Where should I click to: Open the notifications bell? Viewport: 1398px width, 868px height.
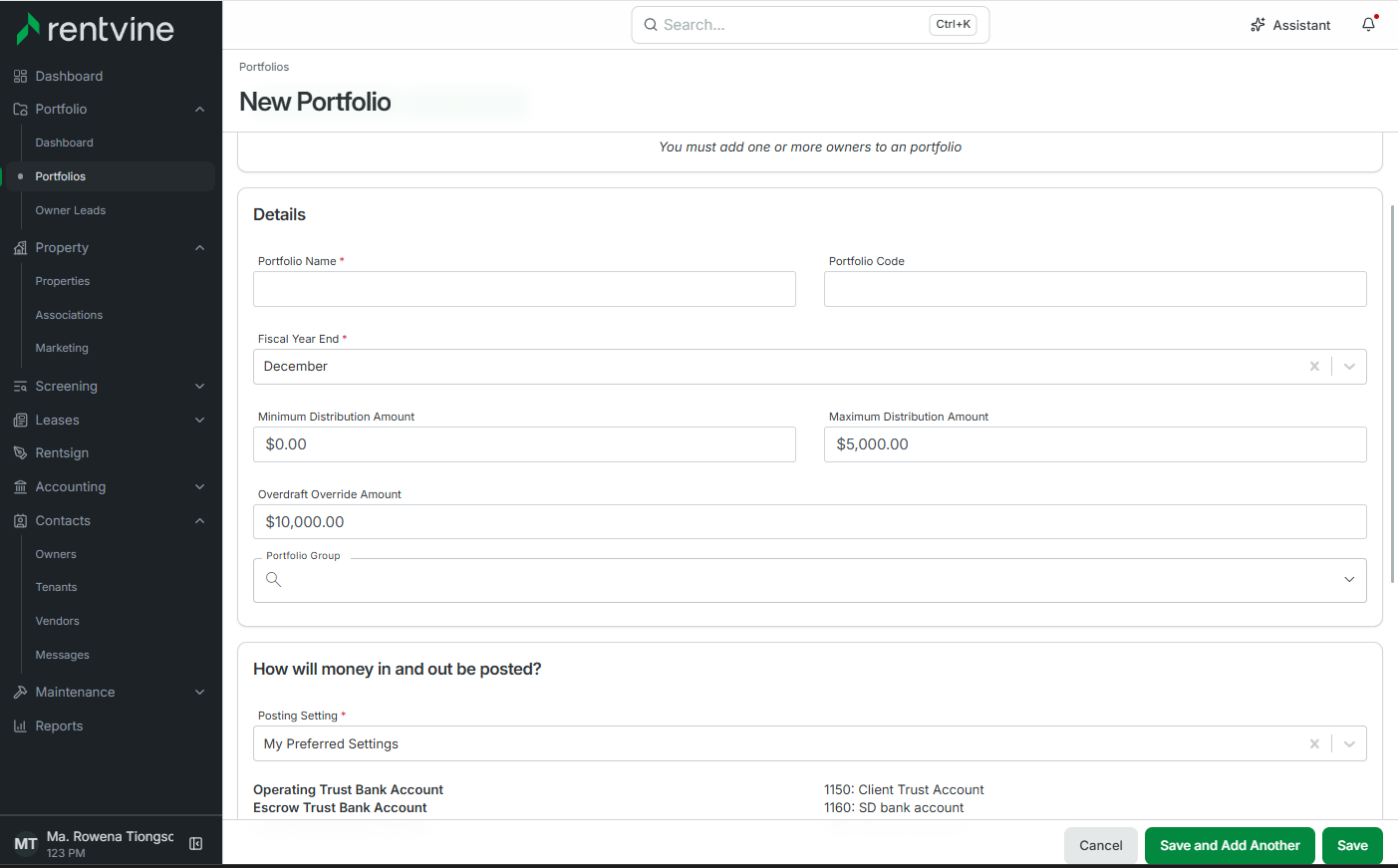tap(1369, 25)
